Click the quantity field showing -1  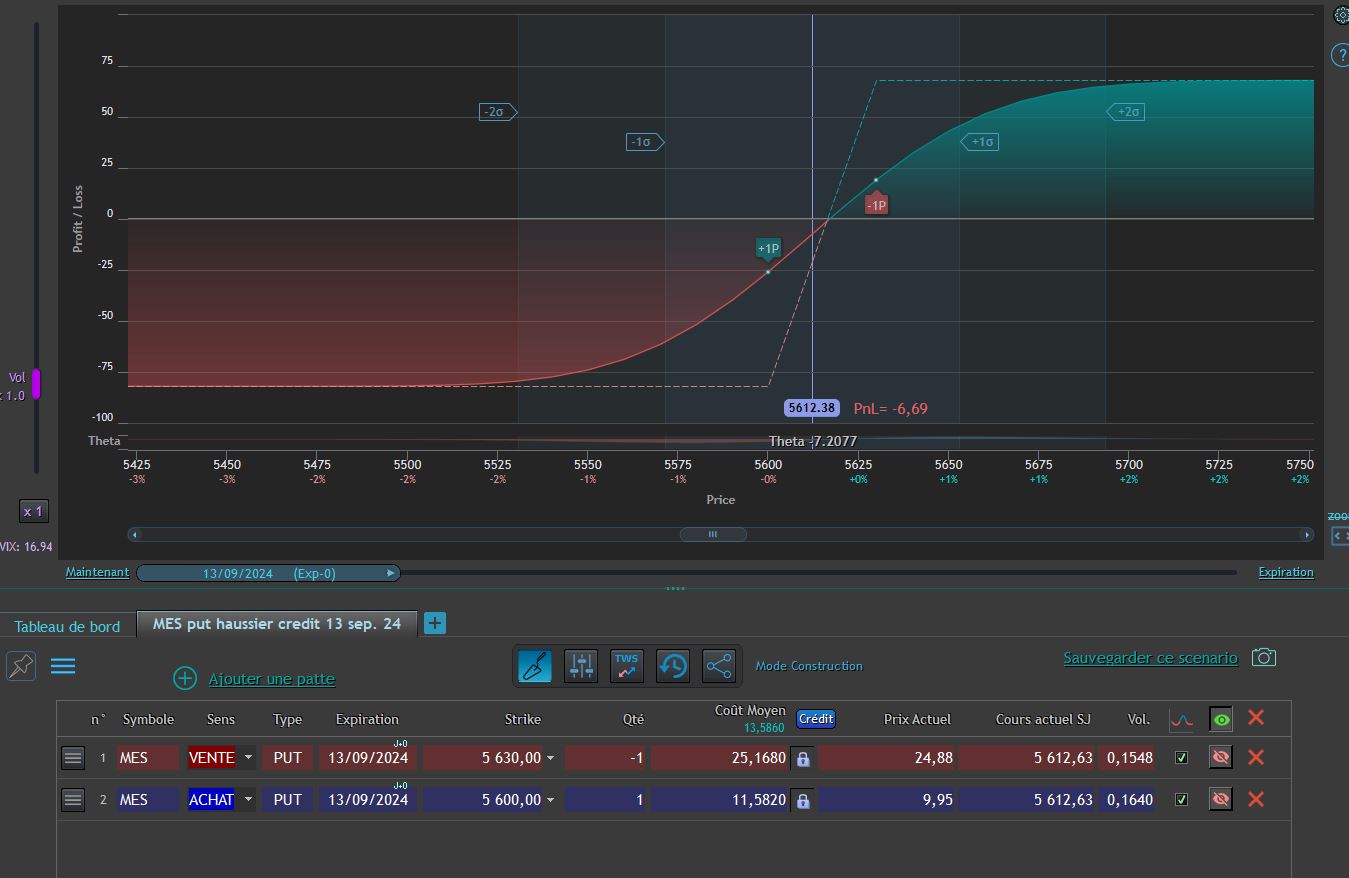[606, 758]
